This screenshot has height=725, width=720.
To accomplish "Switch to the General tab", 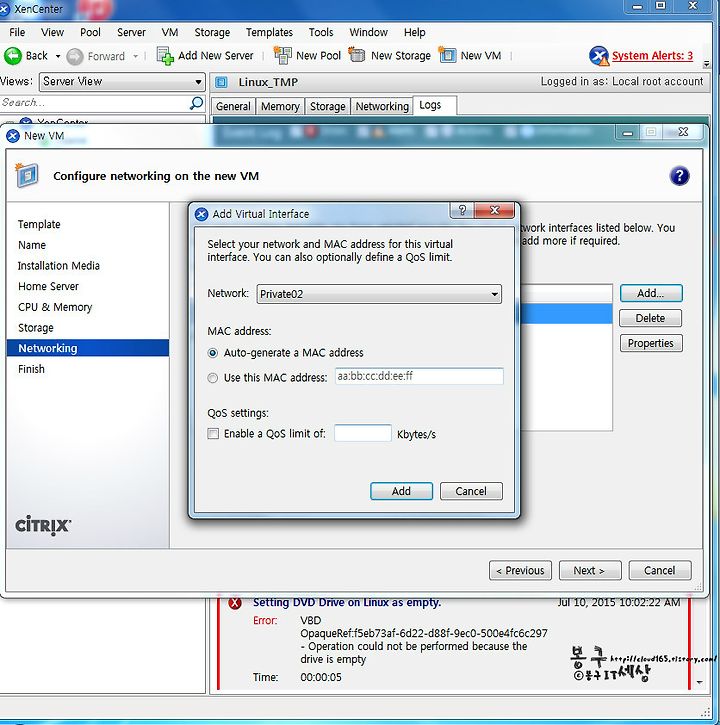I will (233, 106).
